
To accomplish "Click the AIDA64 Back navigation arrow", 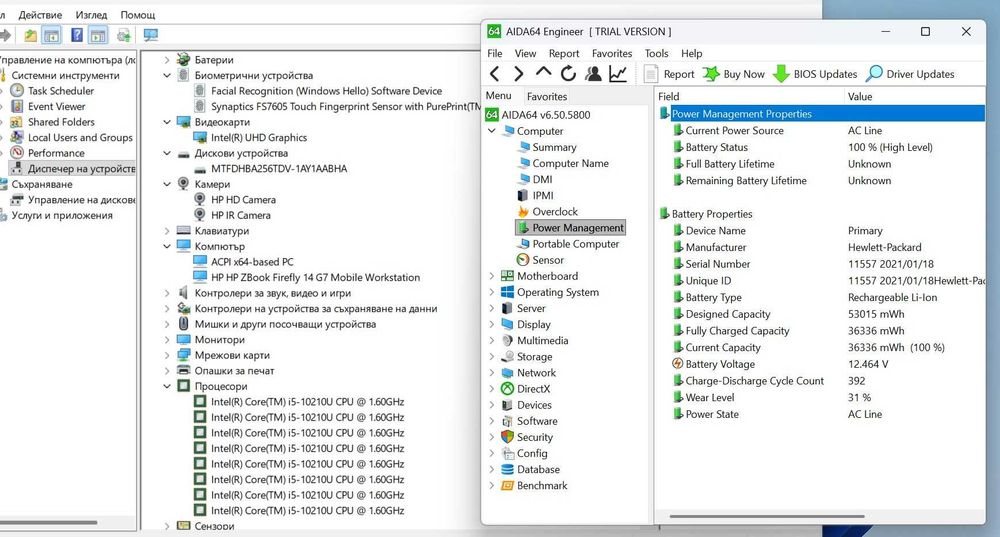I will (x=494, y=74).
